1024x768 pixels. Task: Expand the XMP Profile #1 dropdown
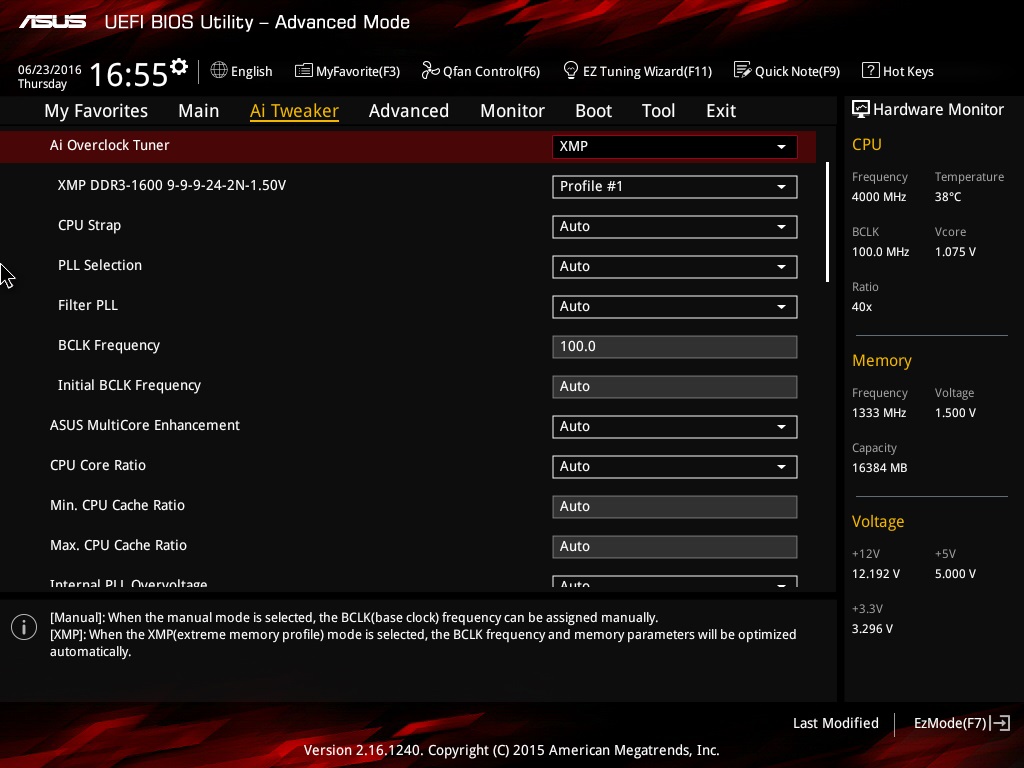pos(675,187)
